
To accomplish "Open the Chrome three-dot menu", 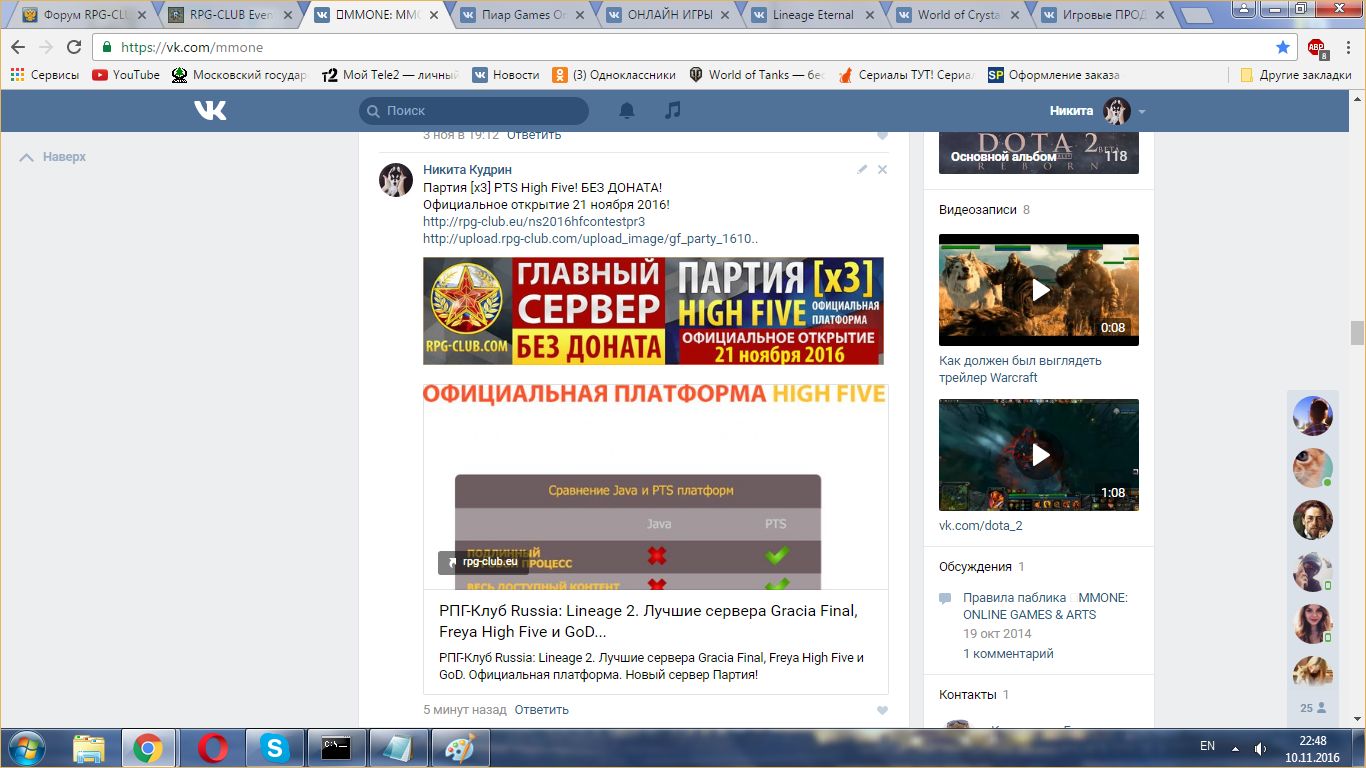I will click(x=1348, y=47).
